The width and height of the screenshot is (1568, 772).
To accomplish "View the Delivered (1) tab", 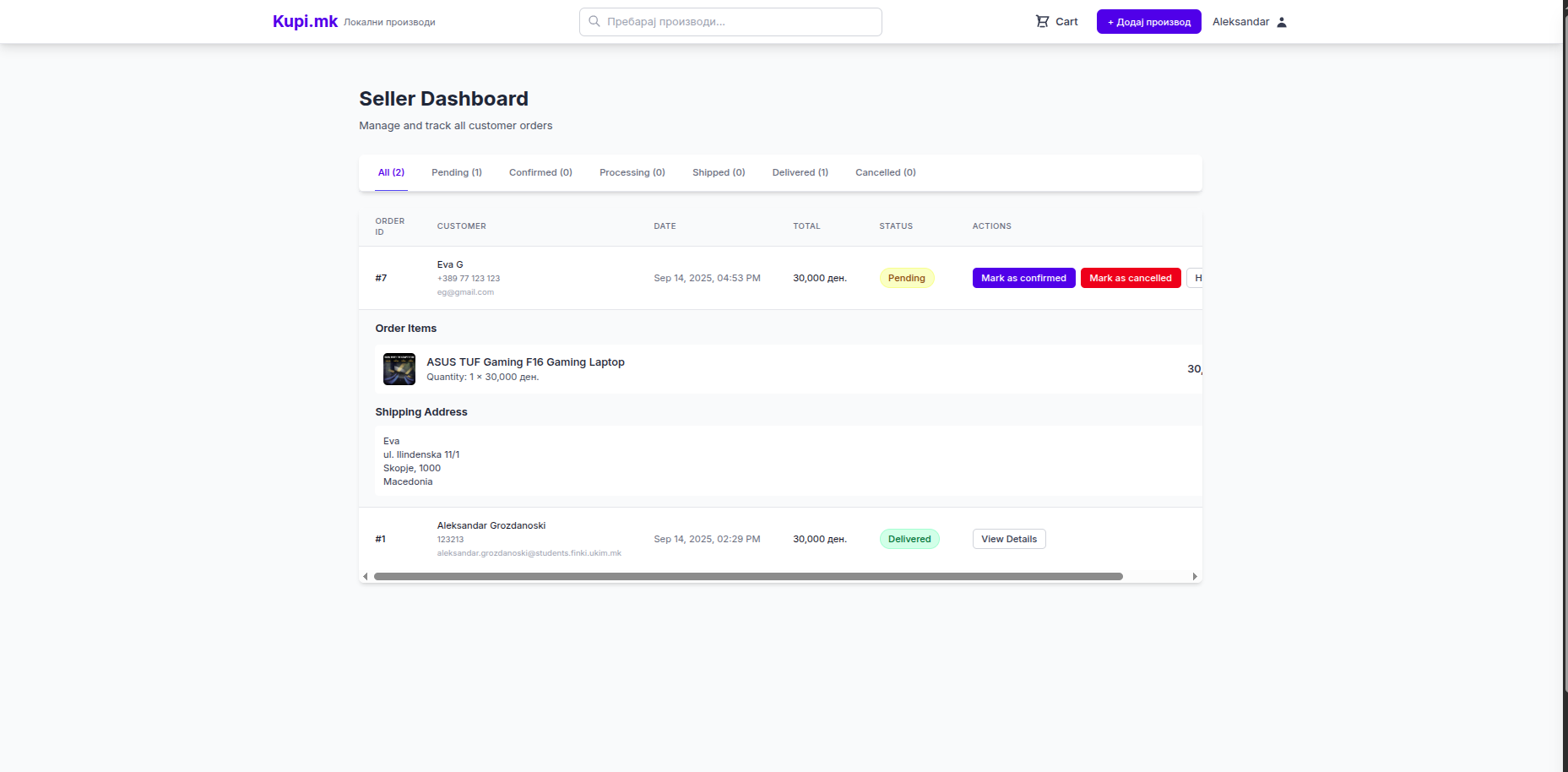I will click(x=800, y=172).
